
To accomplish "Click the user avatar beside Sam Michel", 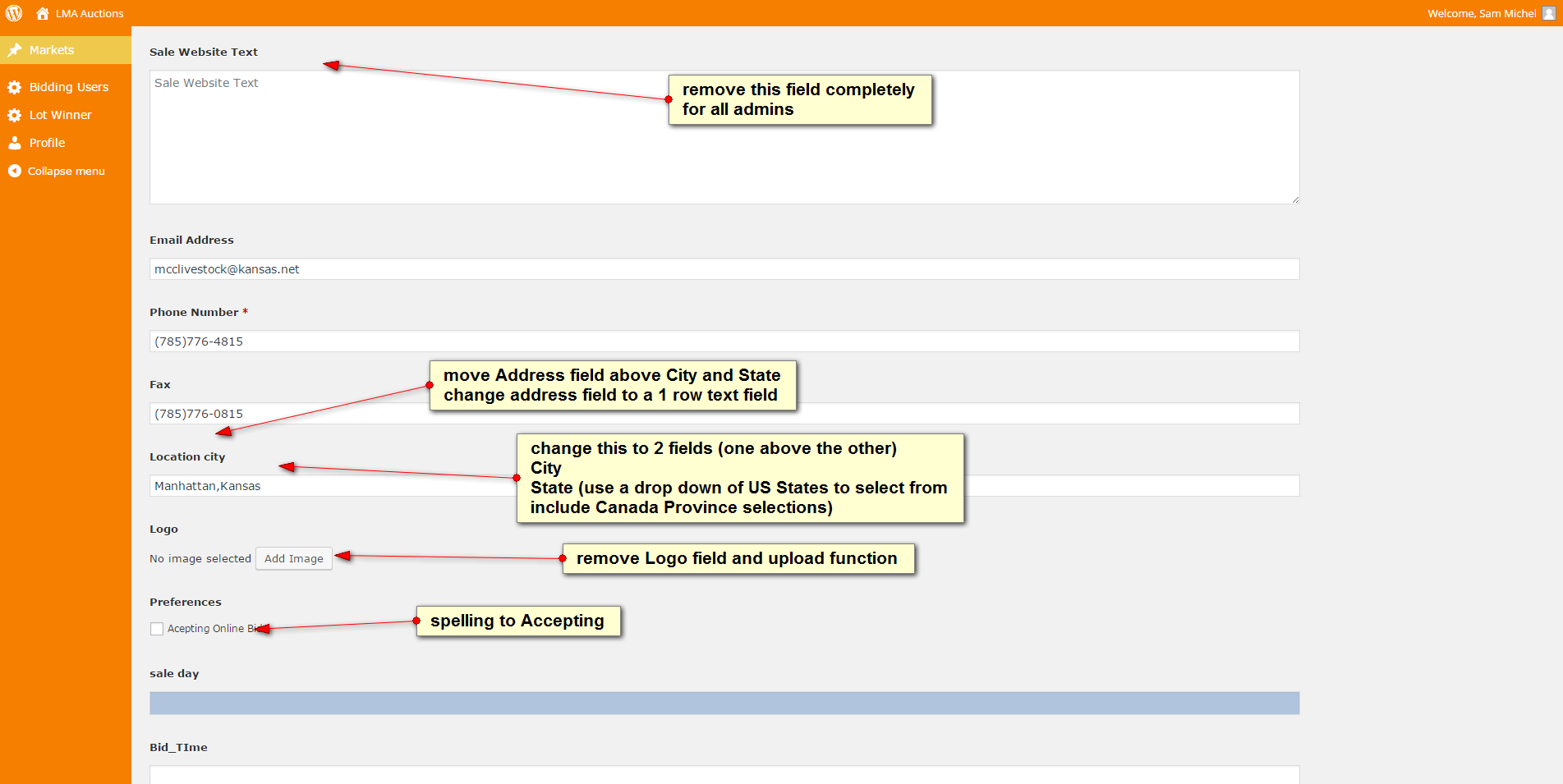I will point(1549,13).
